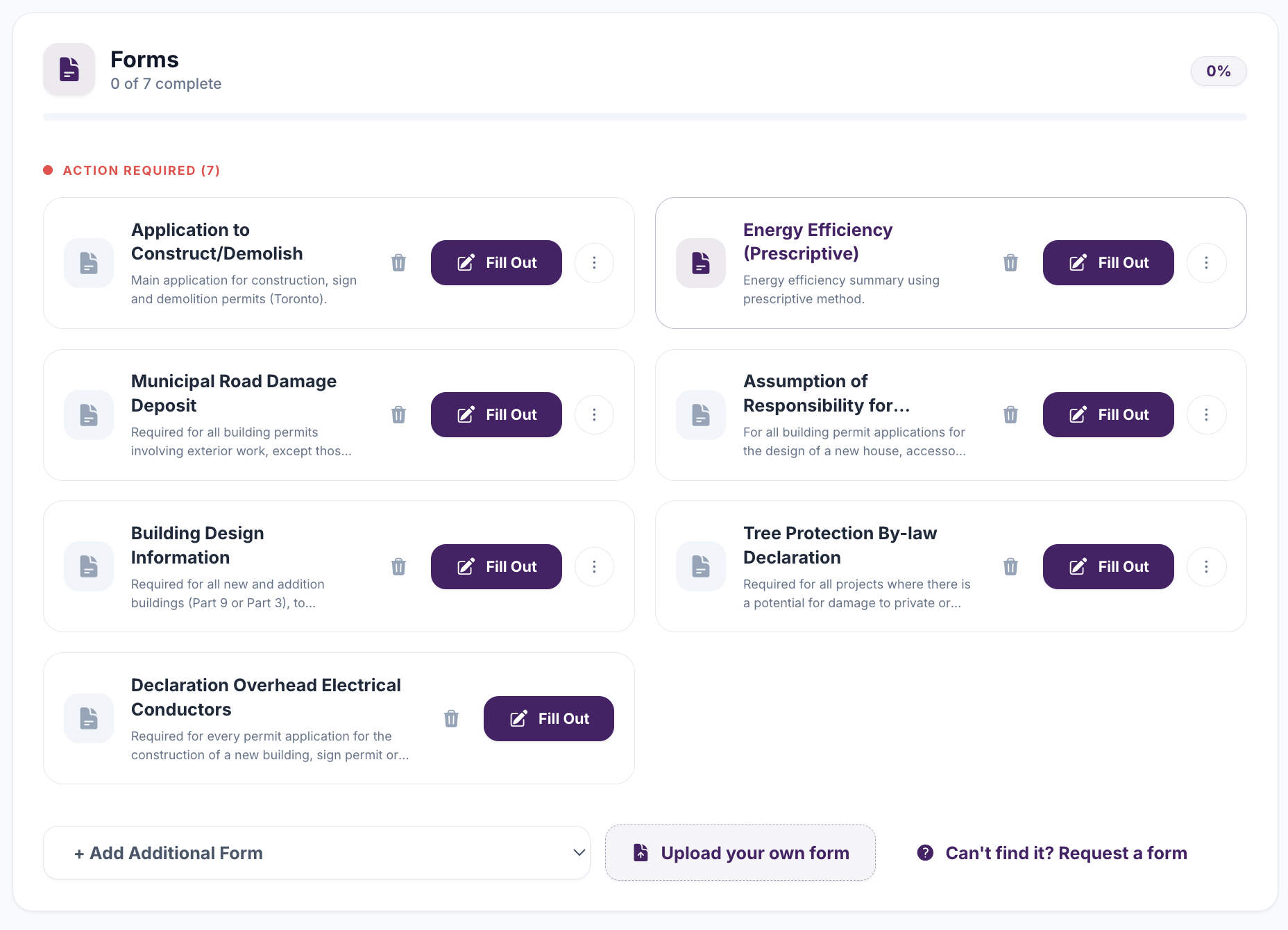
Task: Click the forms completion progress bar
Action: pos(645,117)
